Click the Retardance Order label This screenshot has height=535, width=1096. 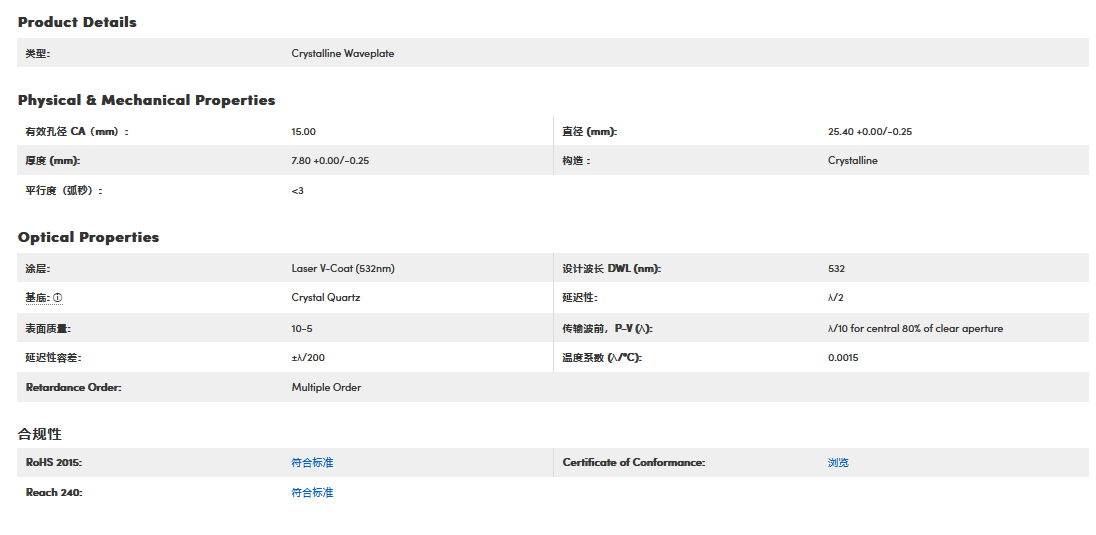click(x=73, y=387)
